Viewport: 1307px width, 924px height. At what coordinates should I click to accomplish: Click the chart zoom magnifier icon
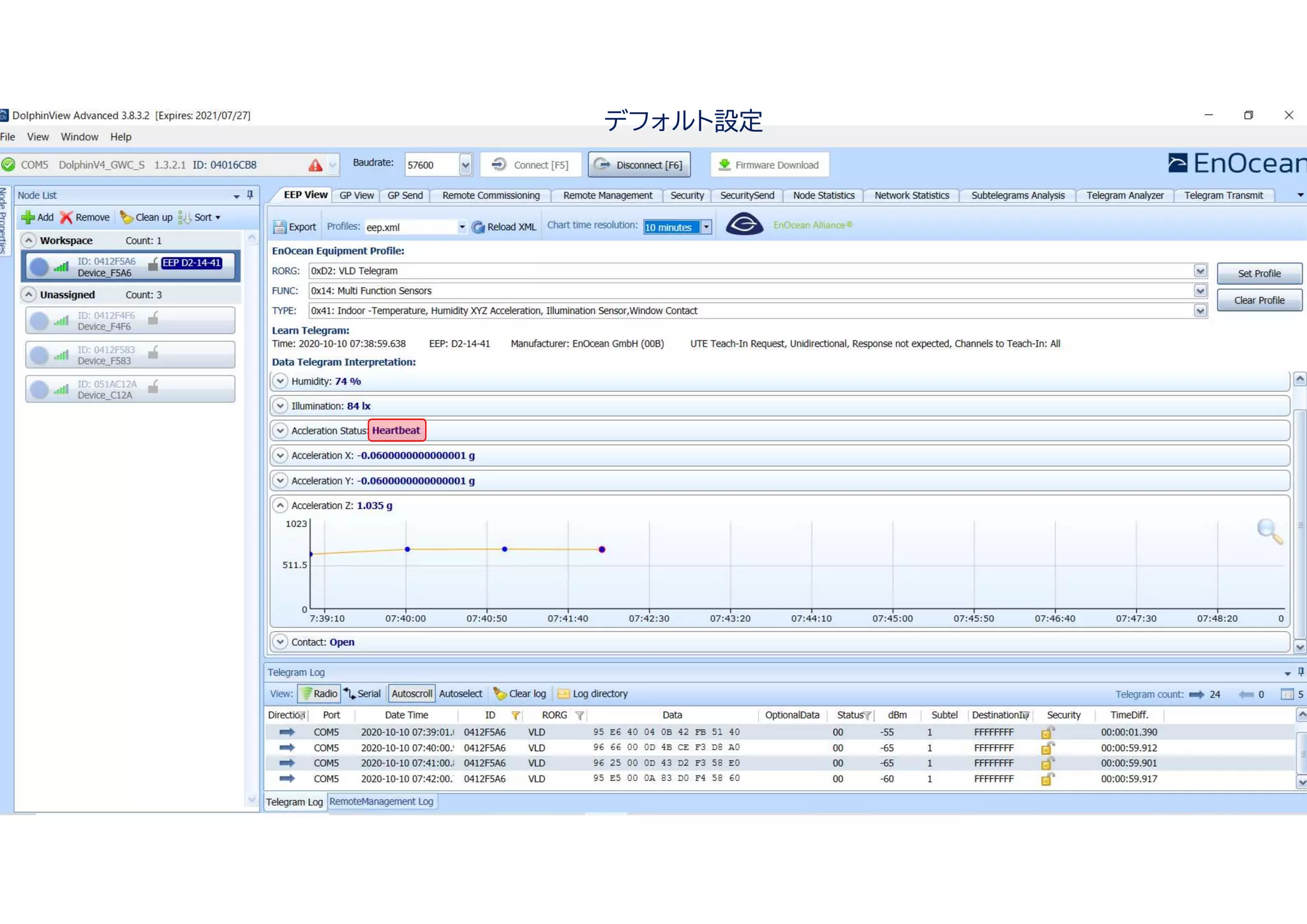1269,531
